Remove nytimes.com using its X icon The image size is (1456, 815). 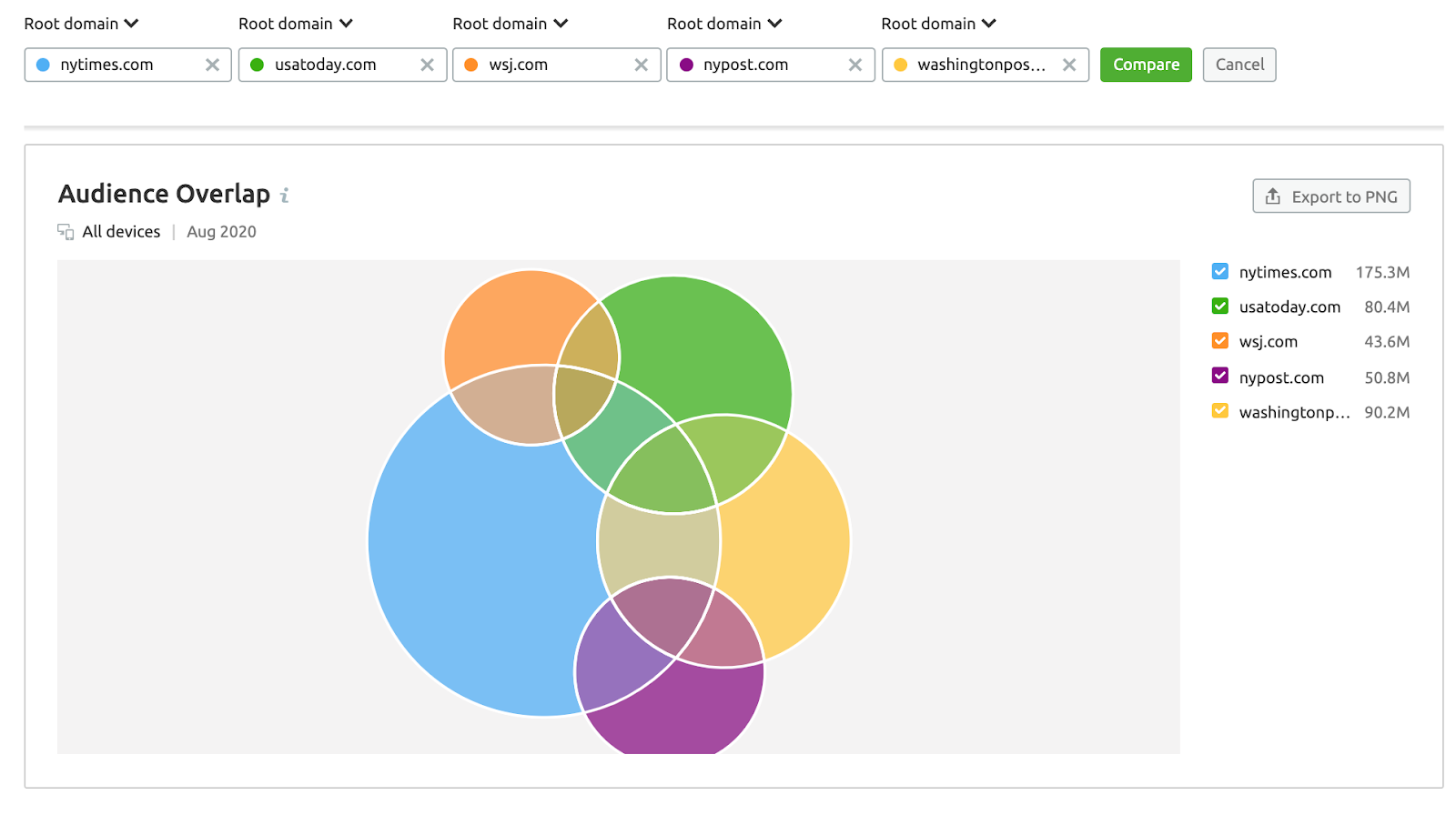coord(212,65)
